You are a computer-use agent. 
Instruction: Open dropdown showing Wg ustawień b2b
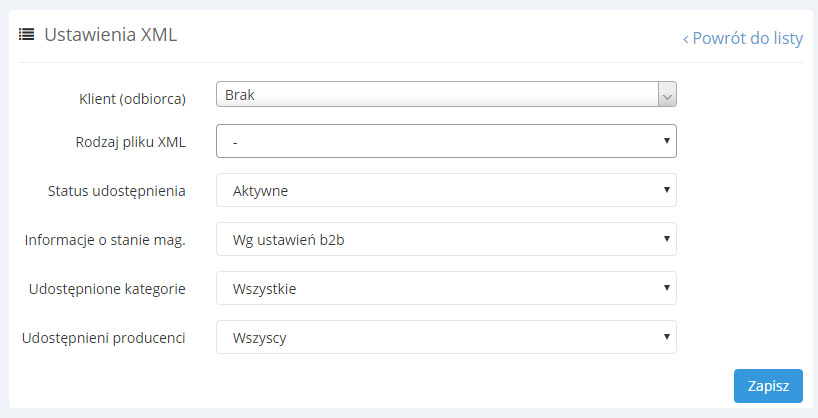click(x=446, y=238)
